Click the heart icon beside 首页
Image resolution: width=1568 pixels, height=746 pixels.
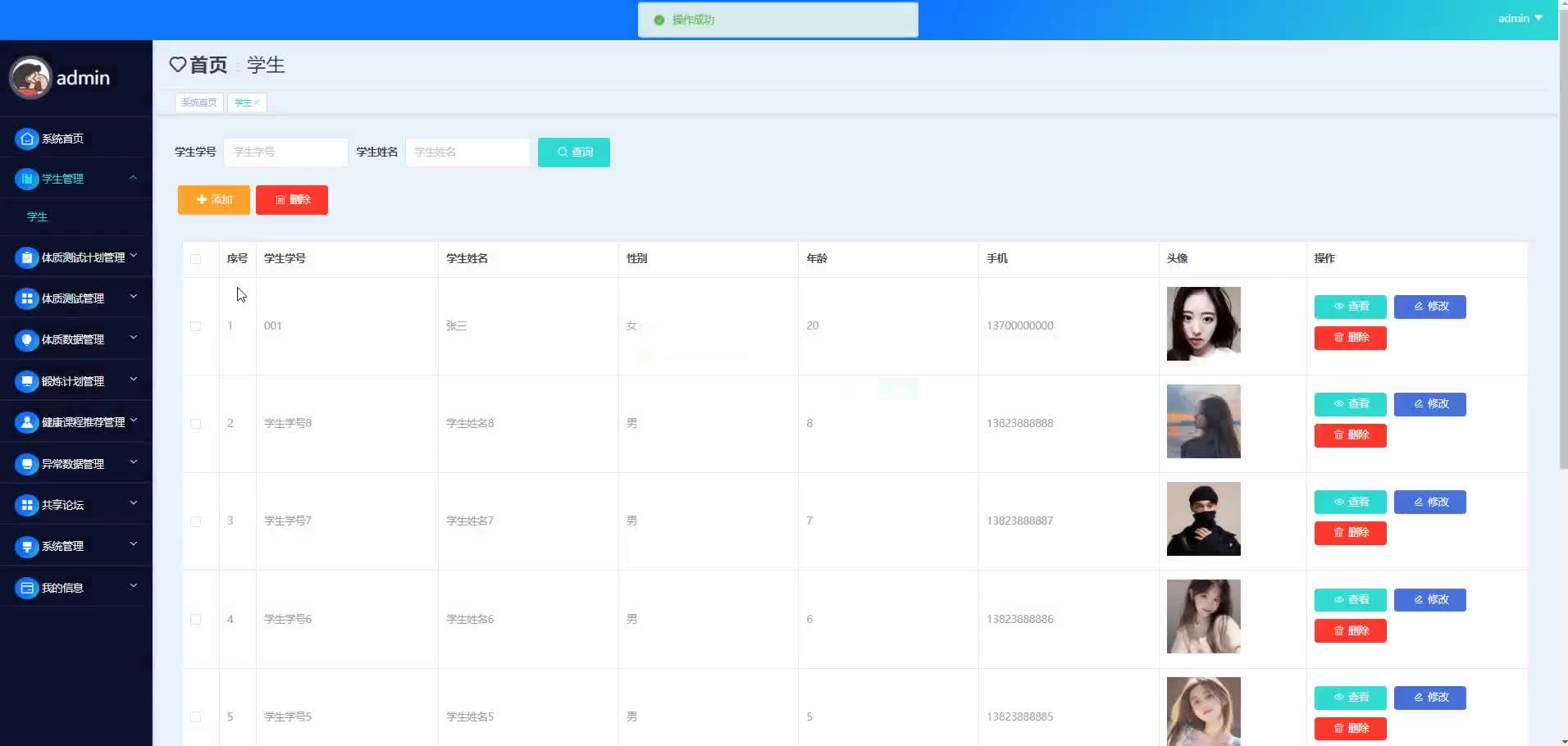point(178,65)
